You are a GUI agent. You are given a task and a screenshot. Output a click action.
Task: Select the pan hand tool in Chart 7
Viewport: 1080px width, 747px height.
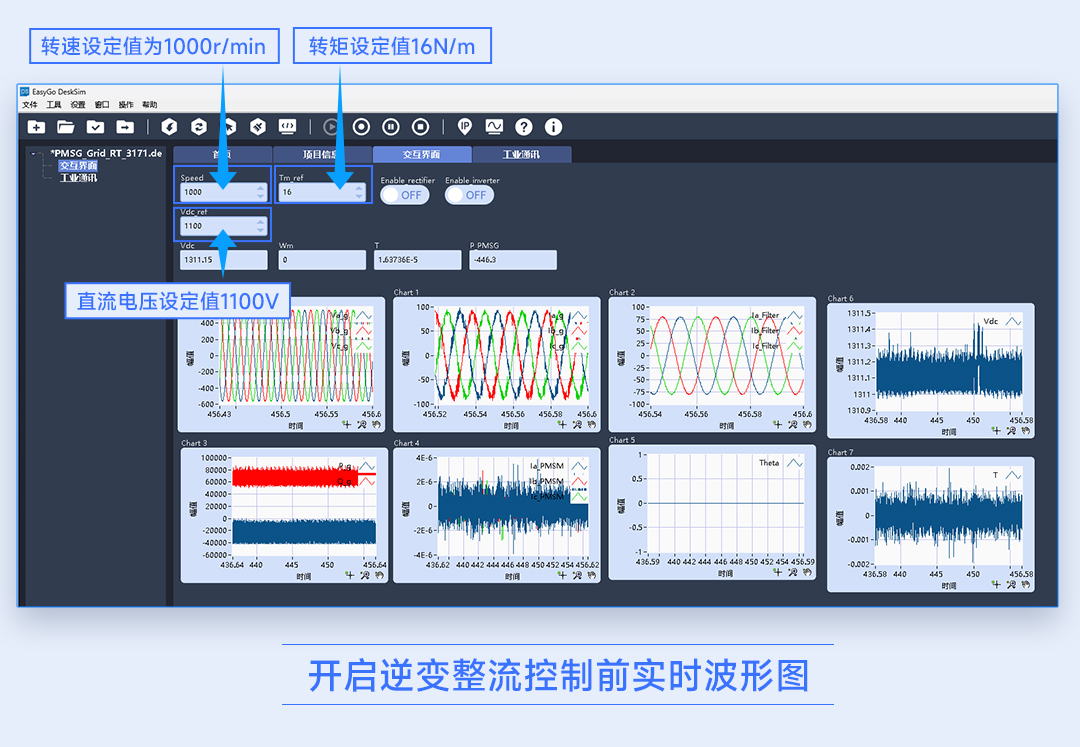pyautogui.click(x=1026, y=585)
